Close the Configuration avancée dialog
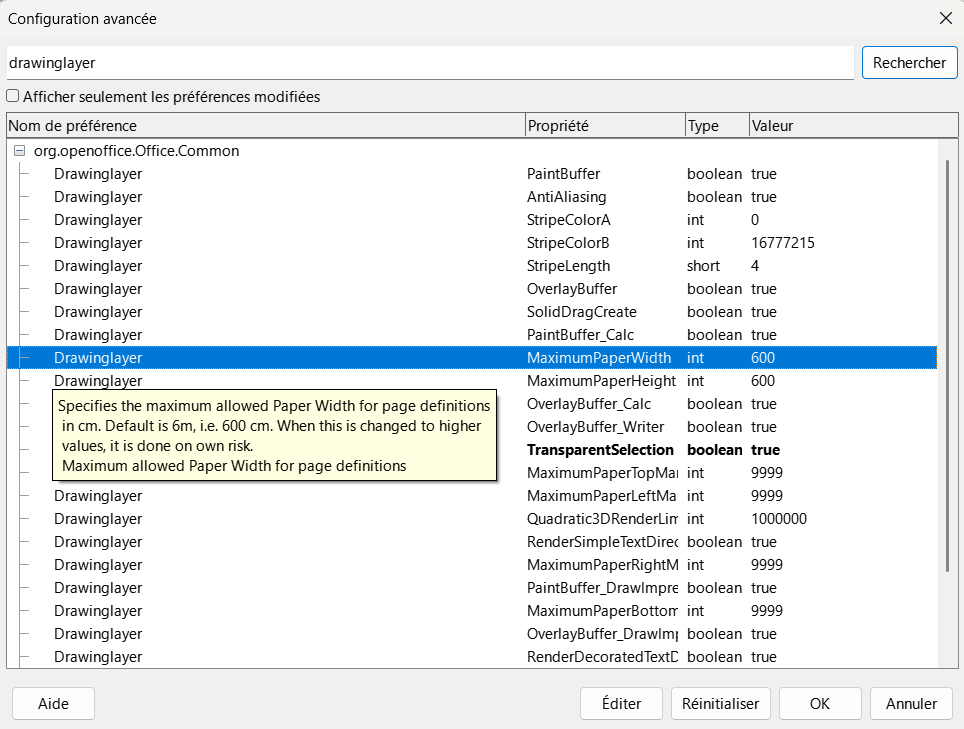The image size is (964, 729). coord(946,18)
